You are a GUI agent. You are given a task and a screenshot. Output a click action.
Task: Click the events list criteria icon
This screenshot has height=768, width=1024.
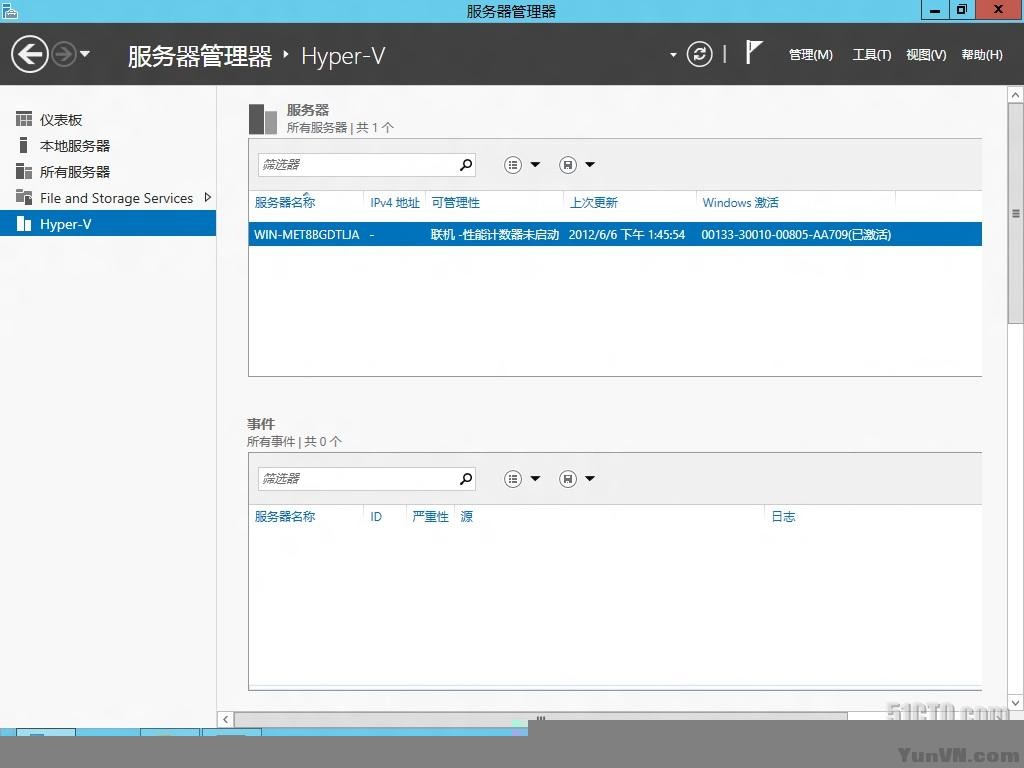click(x=513, y=479)
